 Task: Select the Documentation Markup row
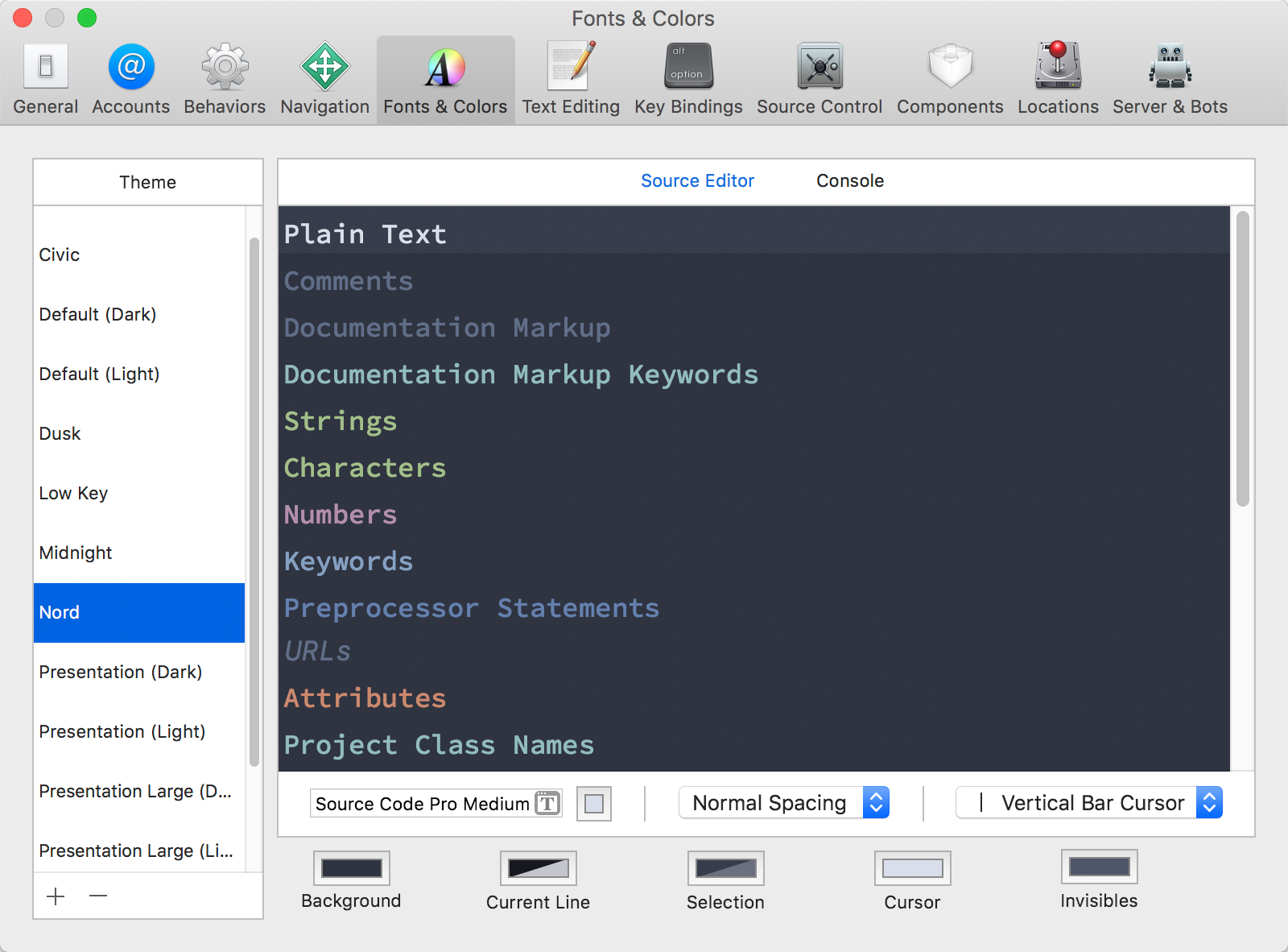(754, 327)
